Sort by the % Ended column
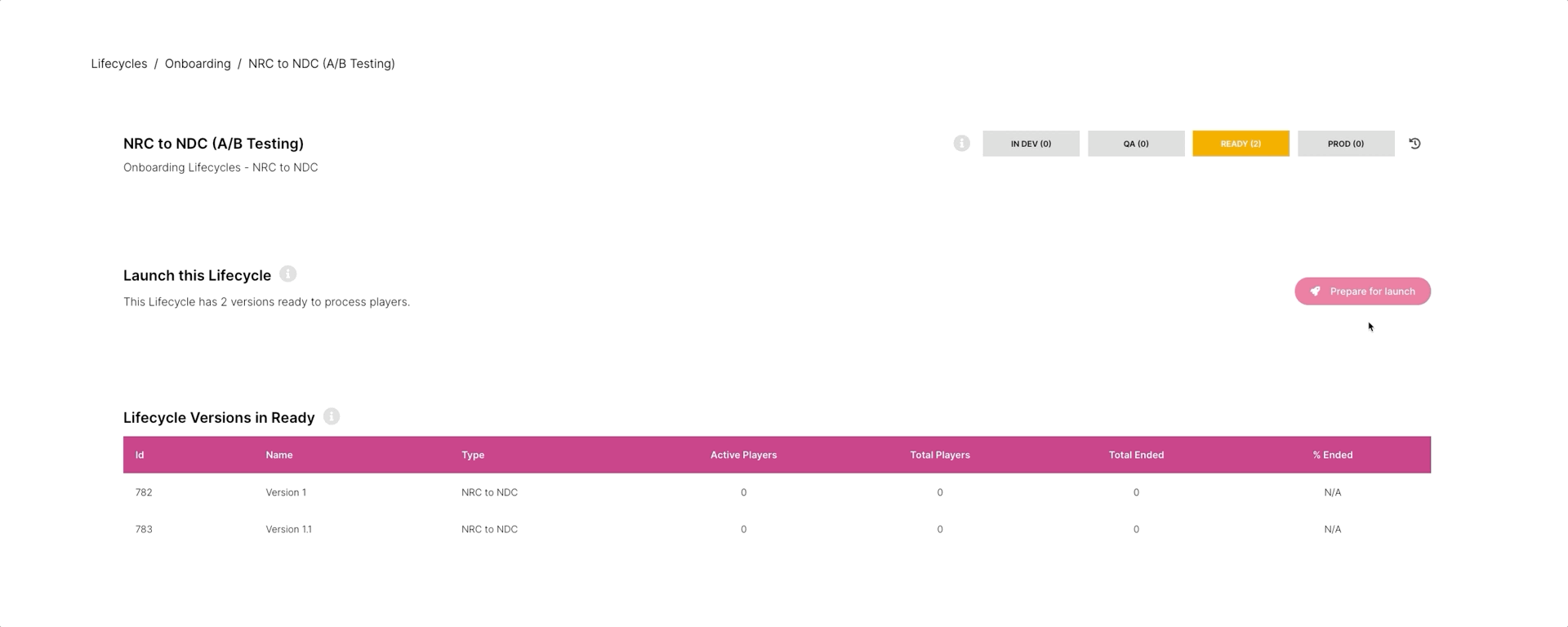This screenshot has height=627, width=1568. click(1332, 455)
